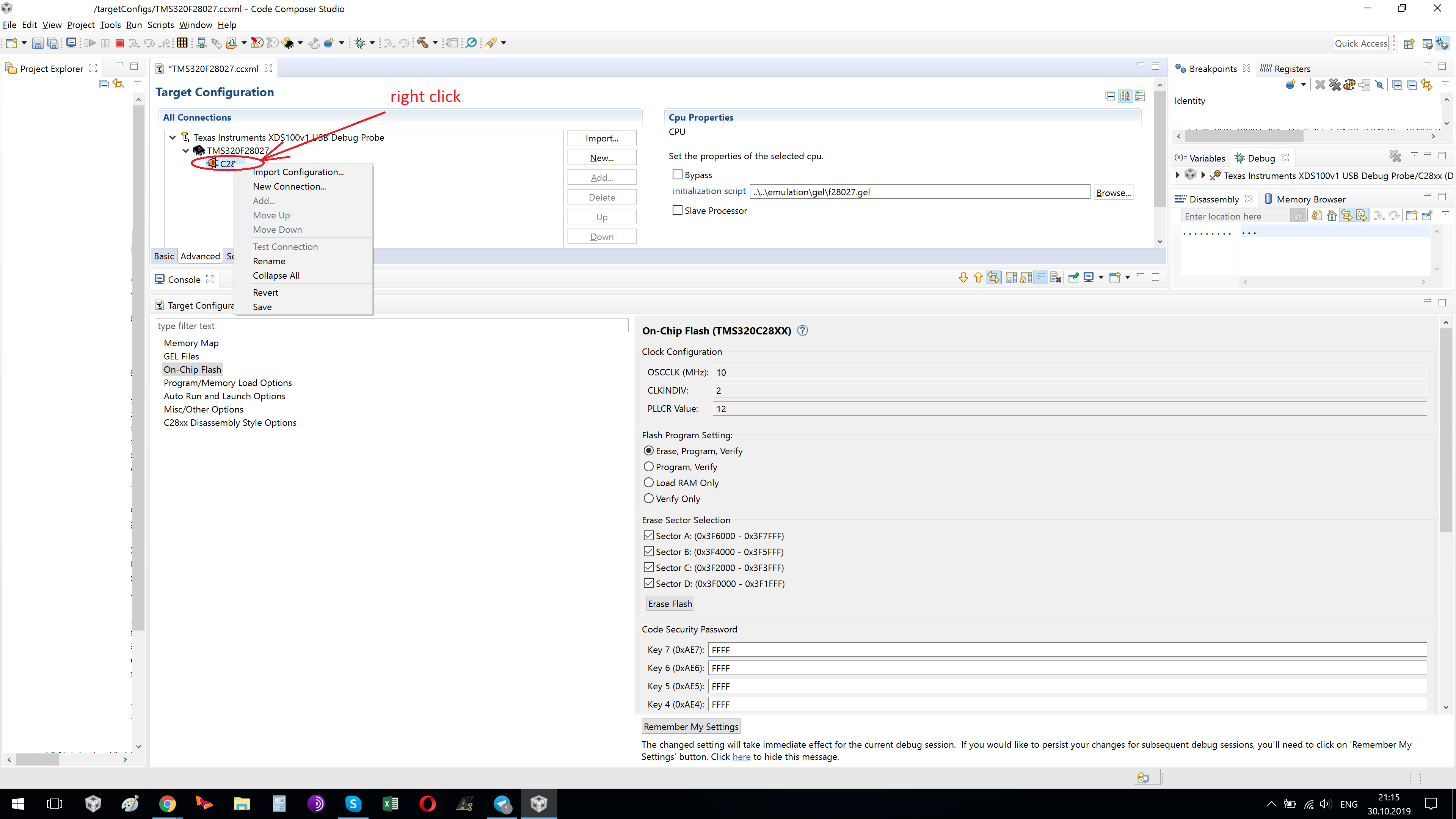Open the New toolbar button dropdown arrow
The image size is (1456, 819).
pos(24,43)
